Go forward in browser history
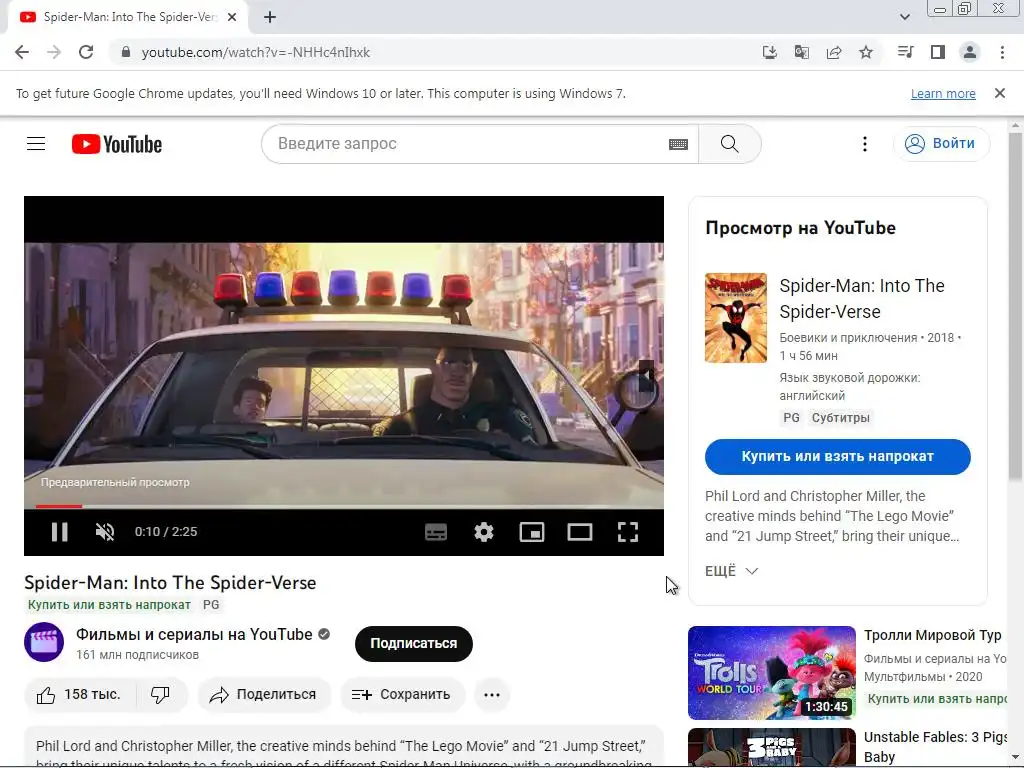 coord(54,52)
